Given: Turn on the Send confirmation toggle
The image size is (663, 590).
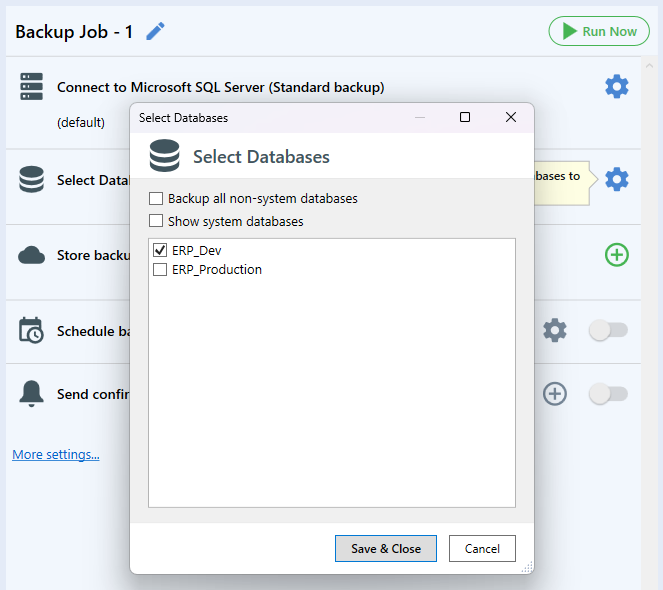Looking at the screenshot, I should (x=608, y=394).
